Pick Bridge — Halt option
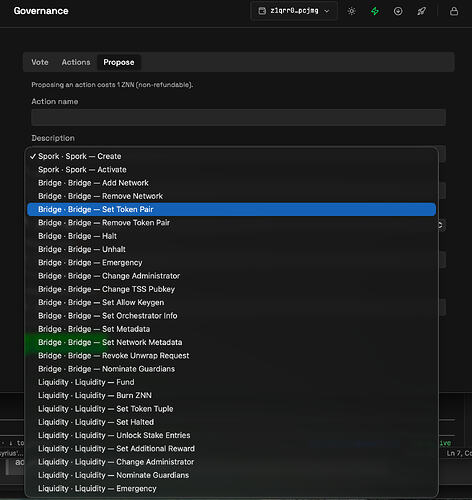Image resolution: width=472 pixels, height=500 pixels. pyautogui.click(x=231, y=236)
